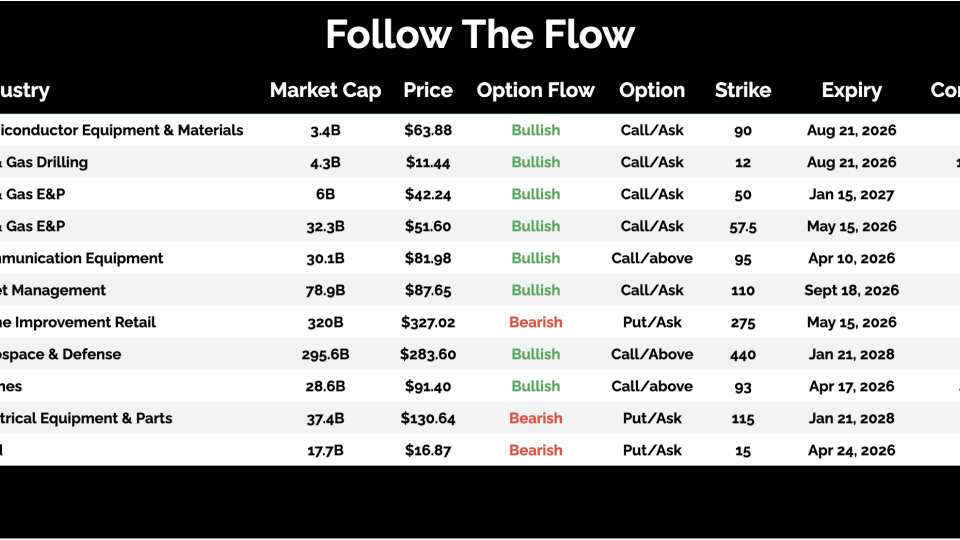Click the Sept 18, 2026 expiry cell
The height and width of the screenshot is (540, 960).
tap(851, 290)
